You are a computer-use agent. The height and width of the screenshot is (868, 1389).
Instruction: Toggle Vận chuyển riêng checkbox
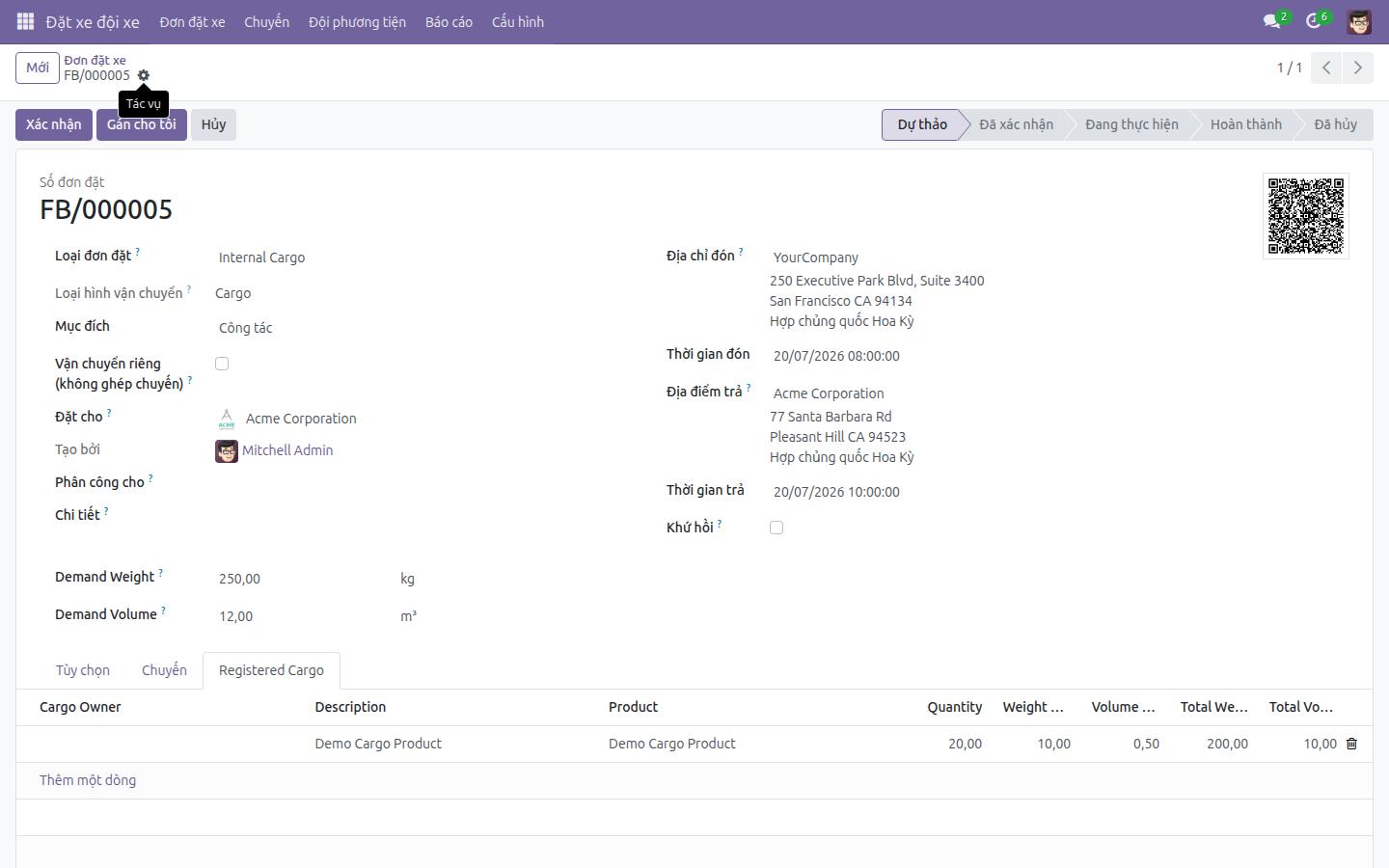(222, 364)
